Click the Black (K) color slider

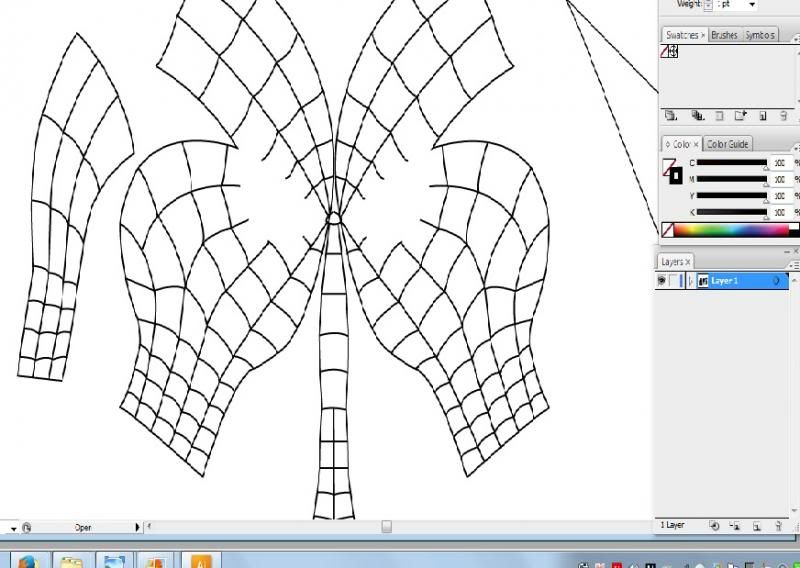tap(732, 212)
